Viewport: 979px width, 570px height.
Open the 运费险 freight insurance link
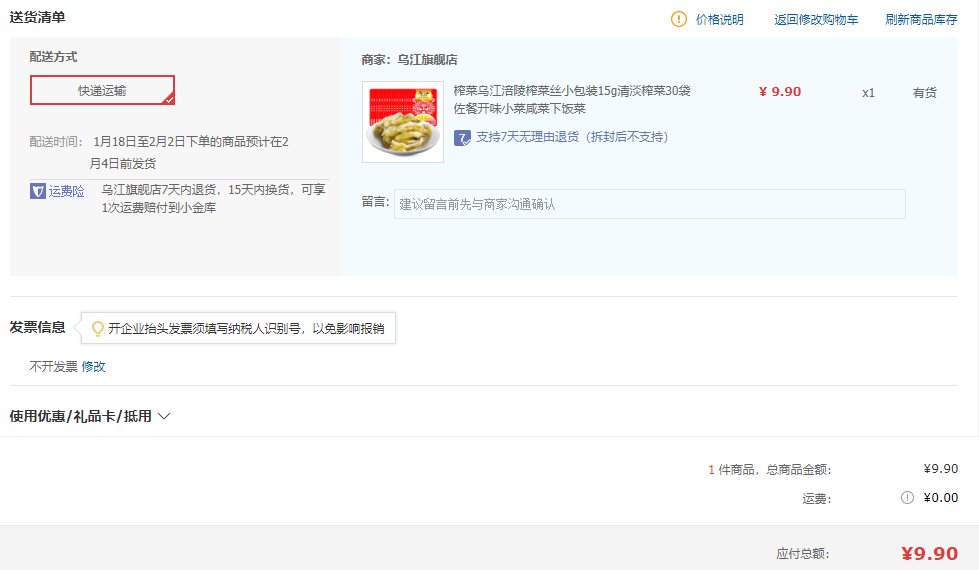point(66,191)
